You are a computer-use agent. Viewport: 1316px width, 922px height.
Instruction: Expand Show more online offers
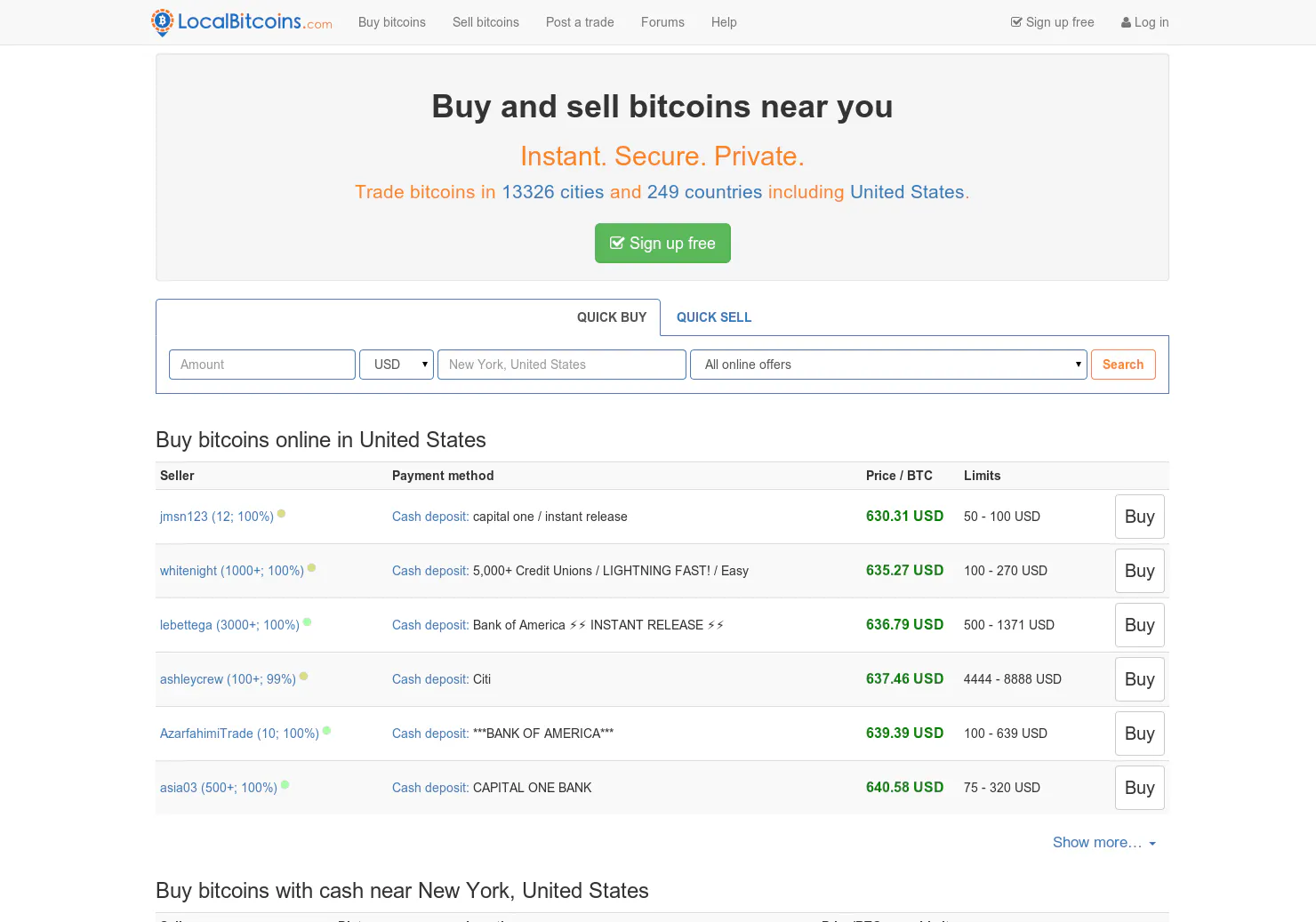point(1103,842)
